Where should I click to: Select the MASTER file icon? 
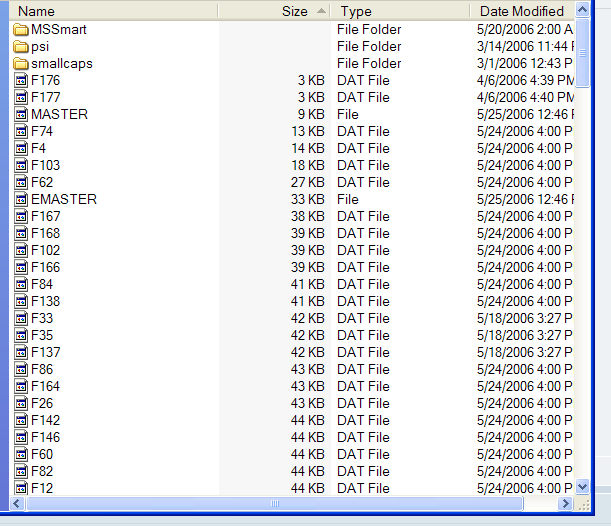pyautogui.click(x=21, y=115)
